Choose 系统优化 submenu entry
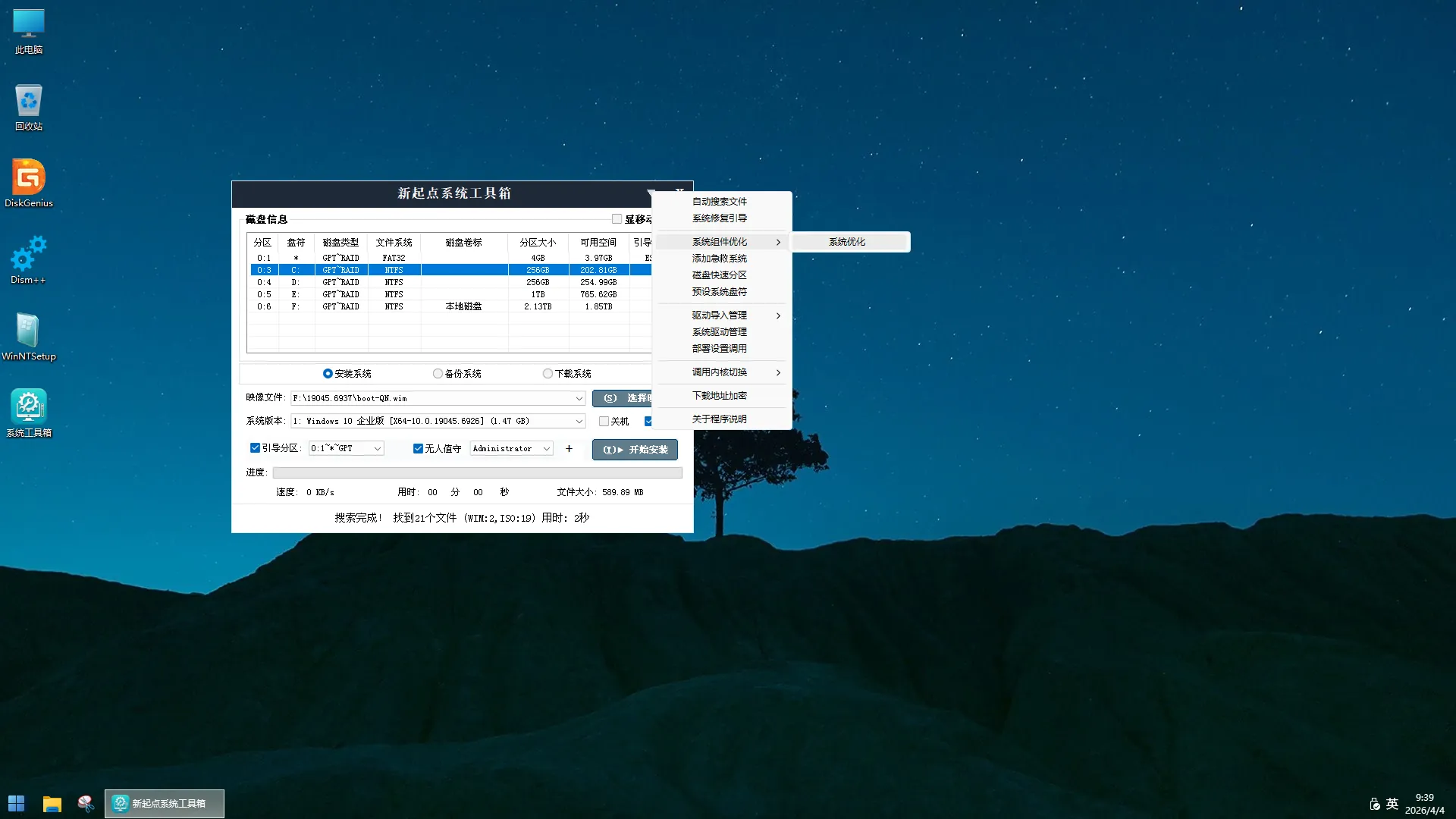Screen dimensions: 1456x819 (x=847, y=242)
